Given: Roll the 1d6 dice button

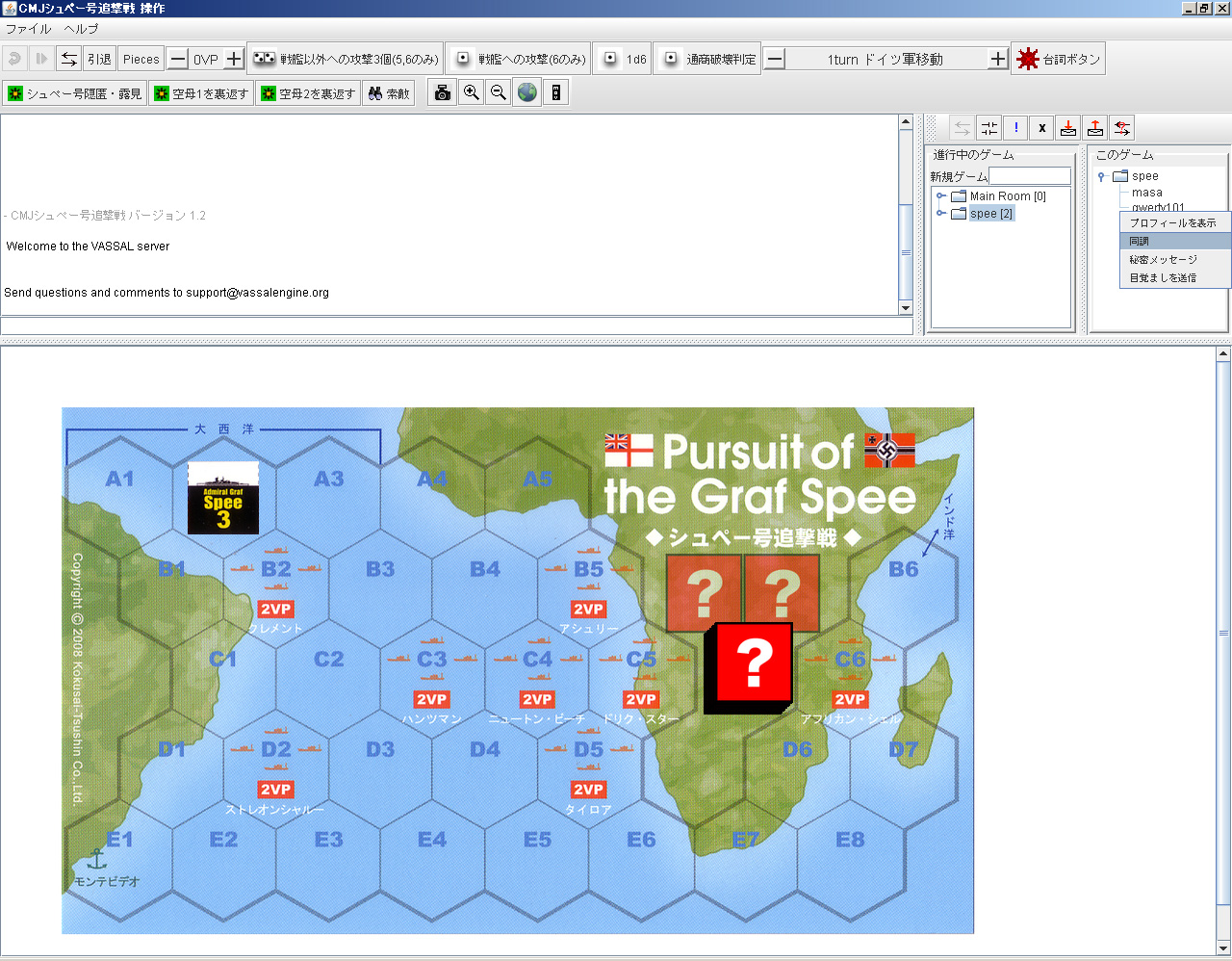Looking at the screenshot, I should (623, 59).
